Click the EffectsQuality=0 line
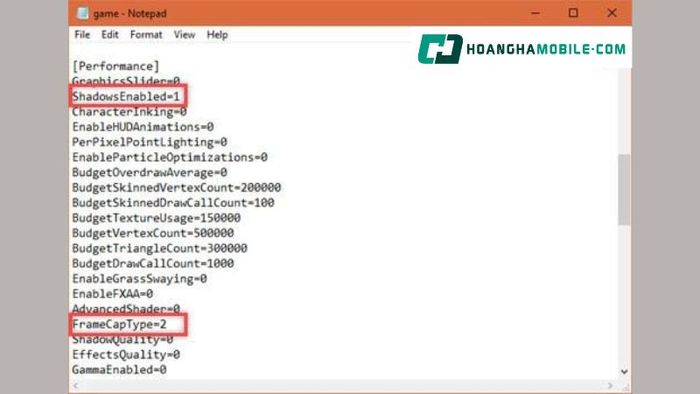Viewport: 700px width, 394px height. pyautogui.click(x=126, y=354)
